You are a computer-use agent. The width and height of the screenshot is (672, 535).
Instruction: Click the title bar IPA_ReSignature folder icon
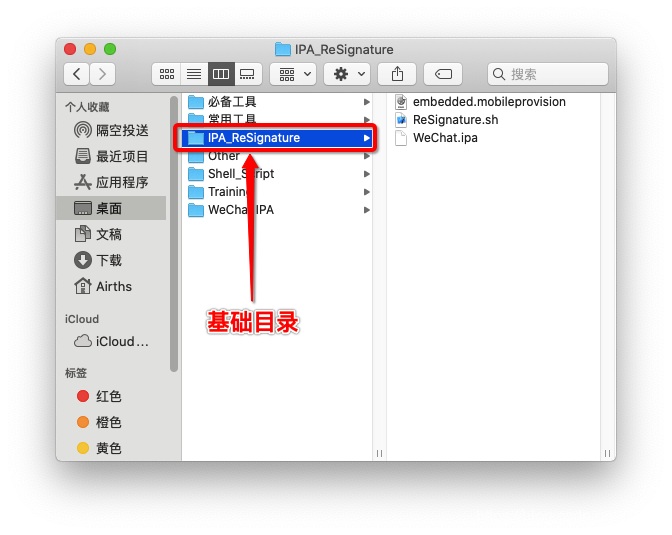282,49
